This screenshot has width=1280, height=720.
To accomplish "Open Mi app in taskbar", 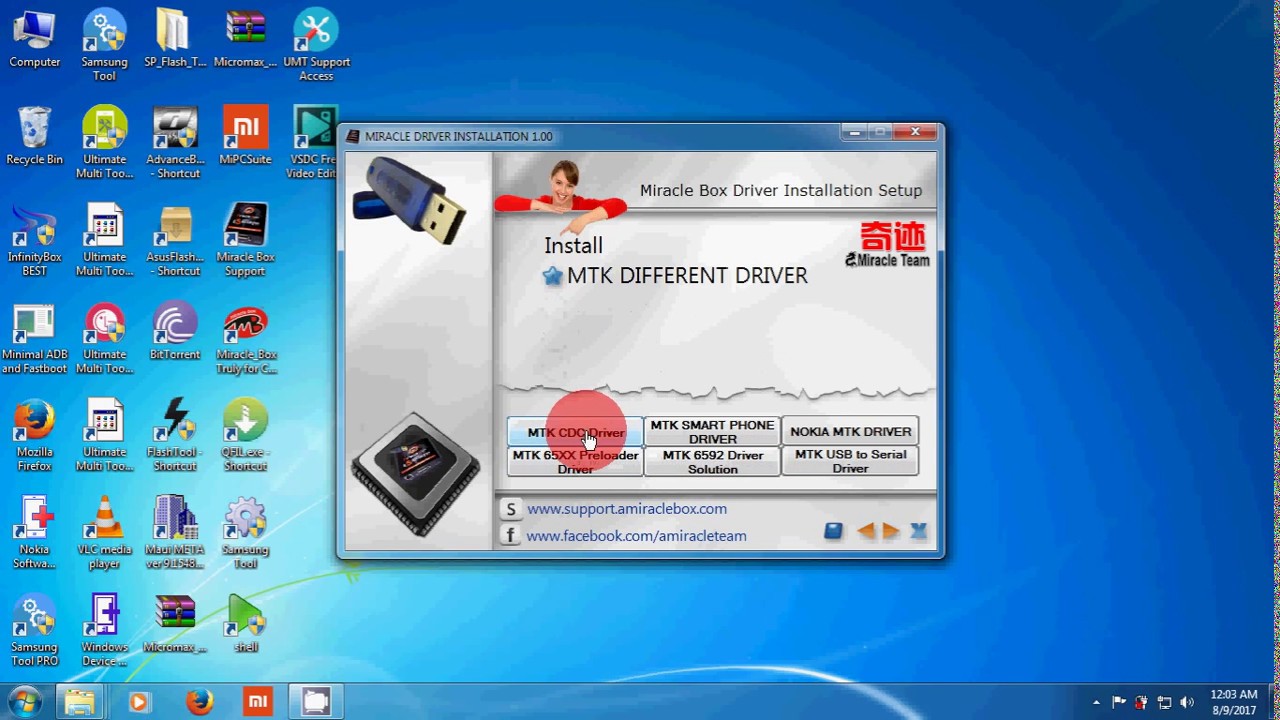I will pyautogui.click(x=258, y=702).
